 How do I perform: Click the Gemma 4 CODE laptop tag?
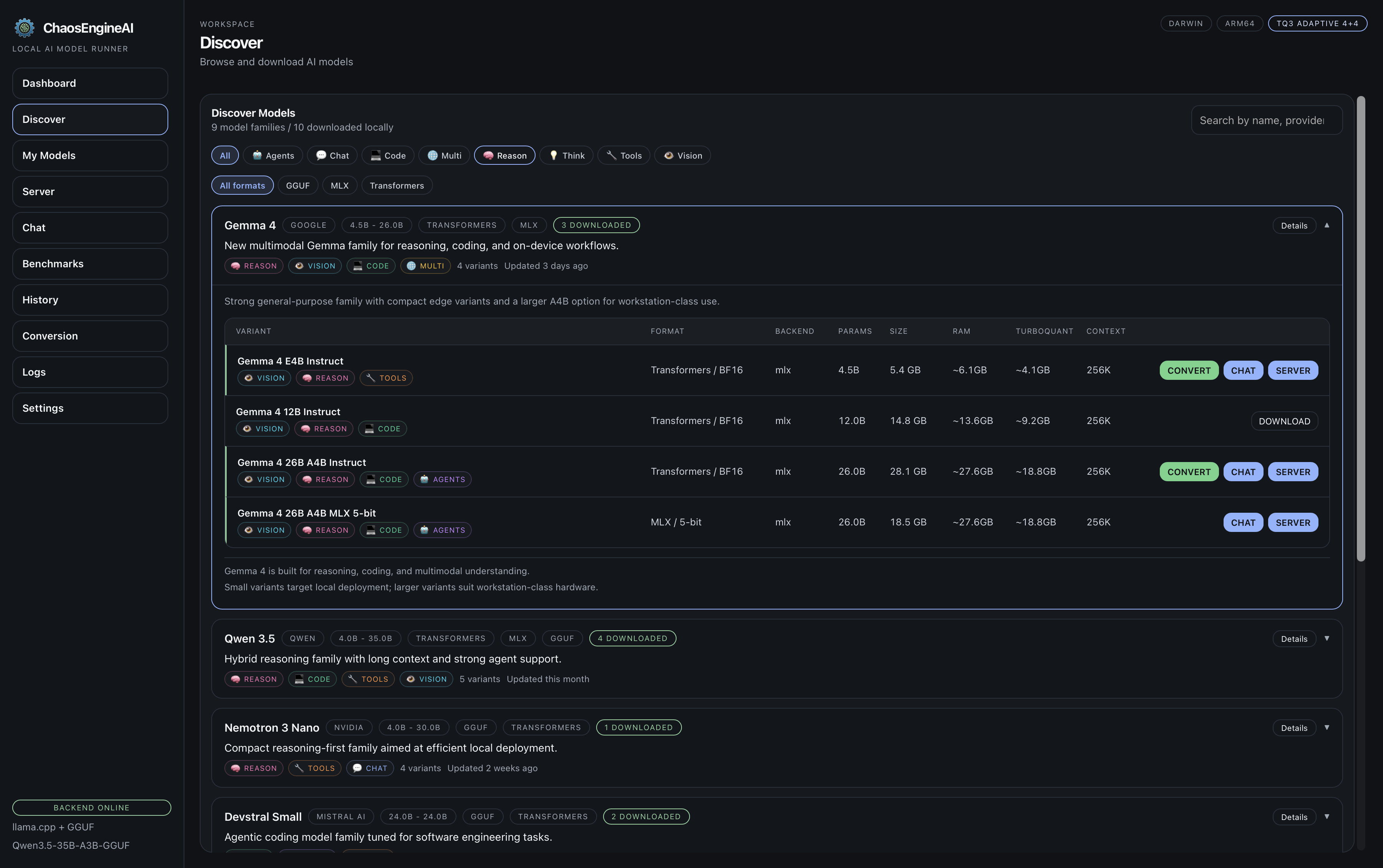[371, 266]
